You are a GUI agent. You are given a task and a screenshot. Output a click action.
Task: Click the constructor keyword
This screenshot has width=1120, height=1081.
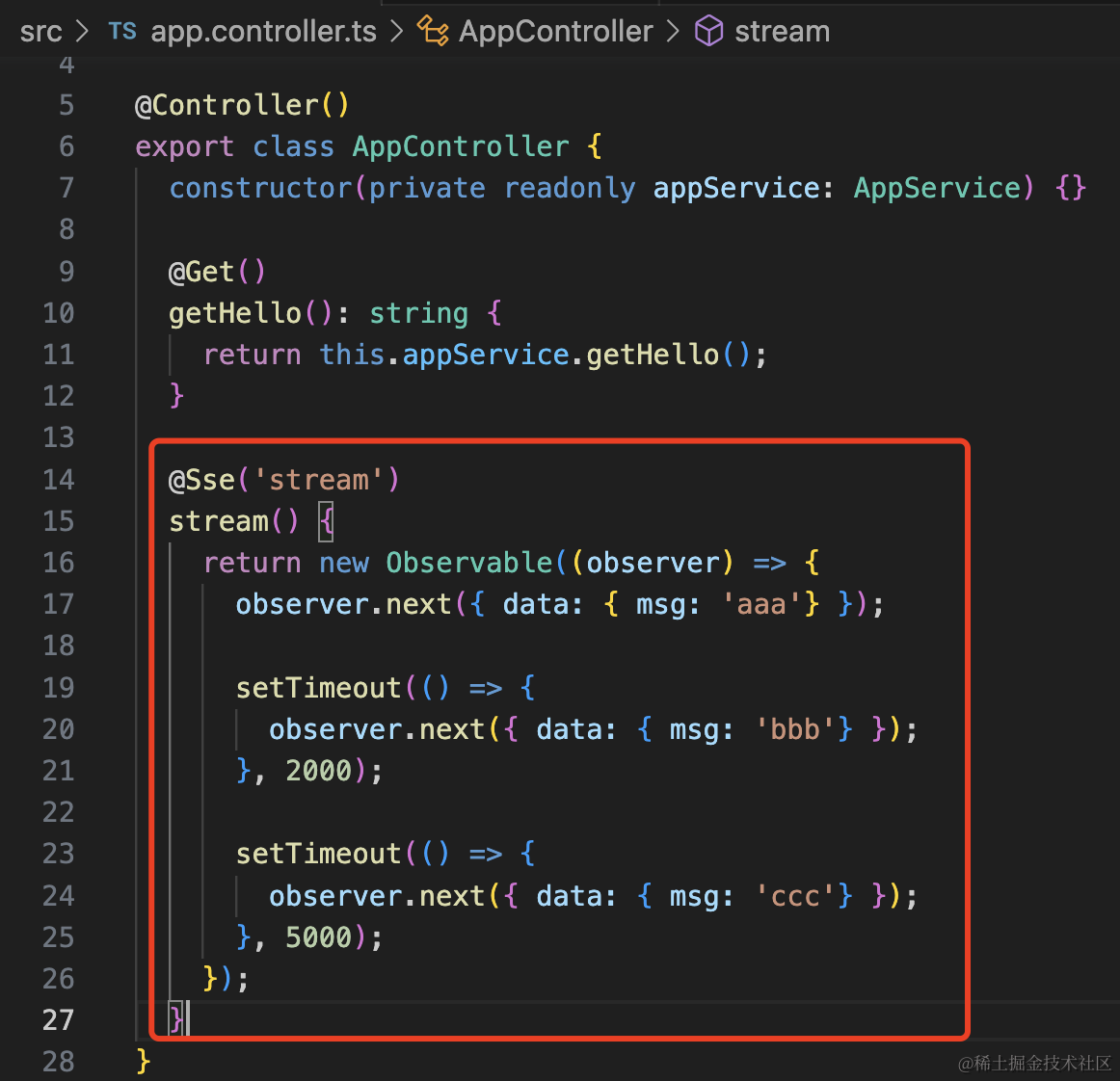(260, 188)
